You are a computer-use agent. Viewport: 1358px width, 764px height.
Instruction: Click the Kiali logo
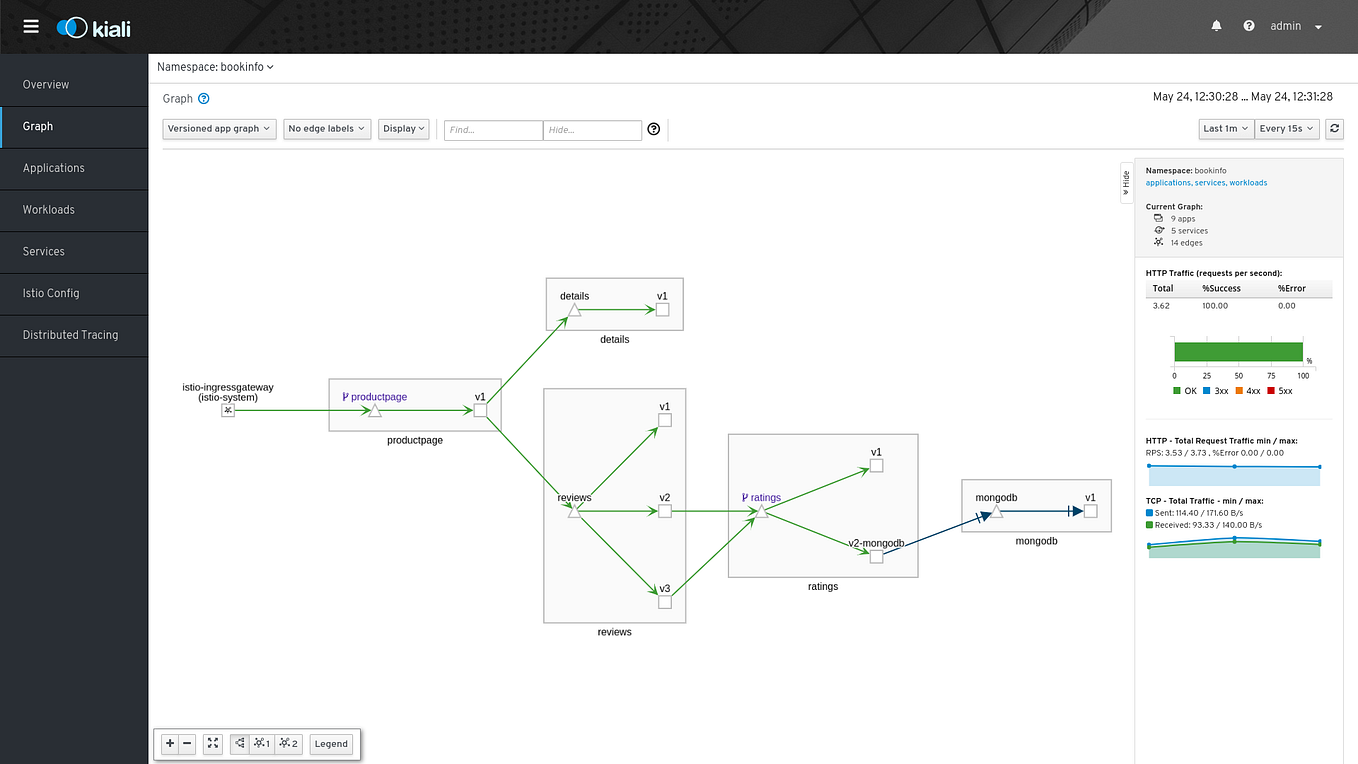click(x=93, y=27)
